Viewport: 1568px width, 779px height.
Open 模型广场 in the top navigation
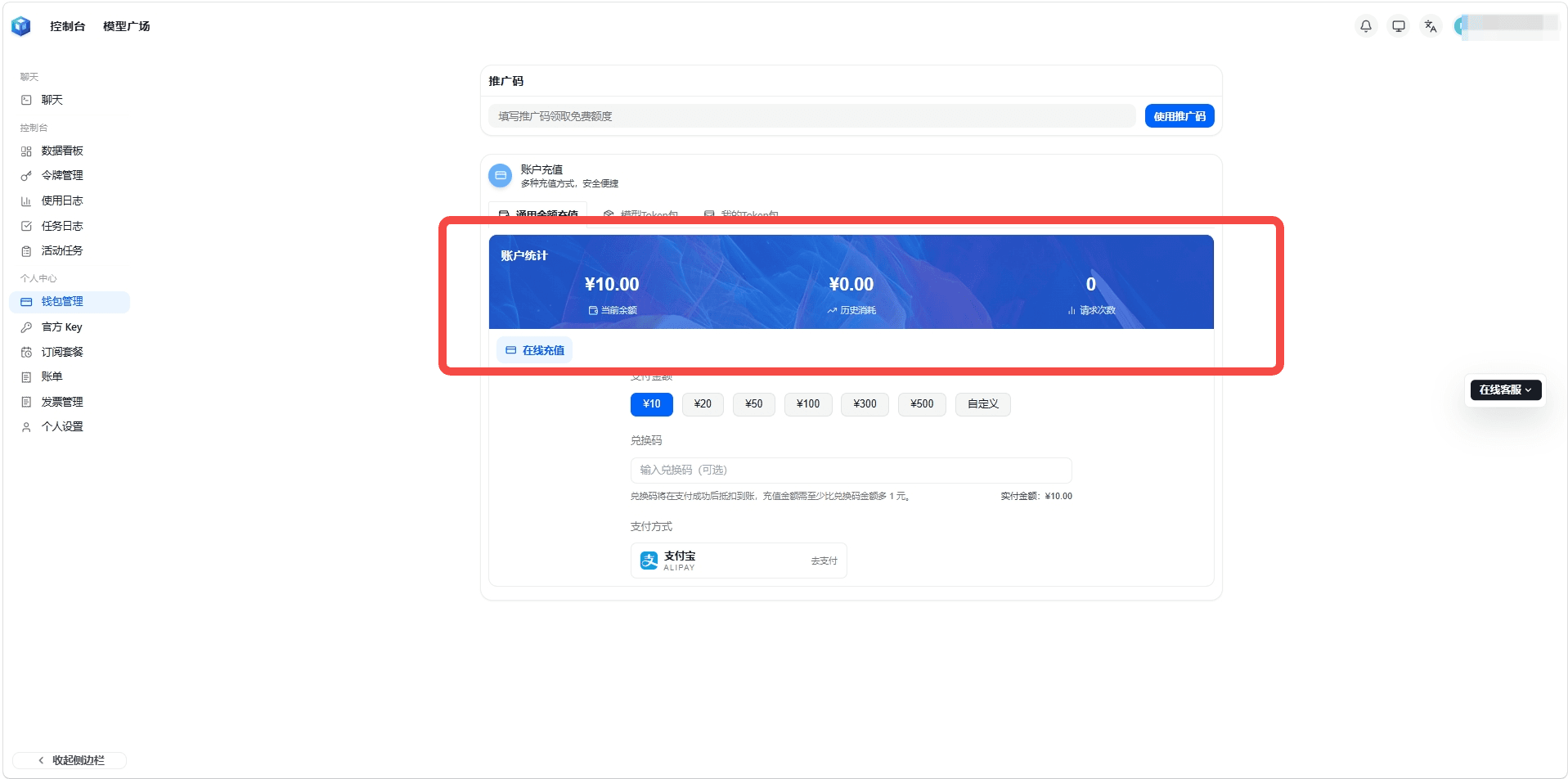[126, 26]
